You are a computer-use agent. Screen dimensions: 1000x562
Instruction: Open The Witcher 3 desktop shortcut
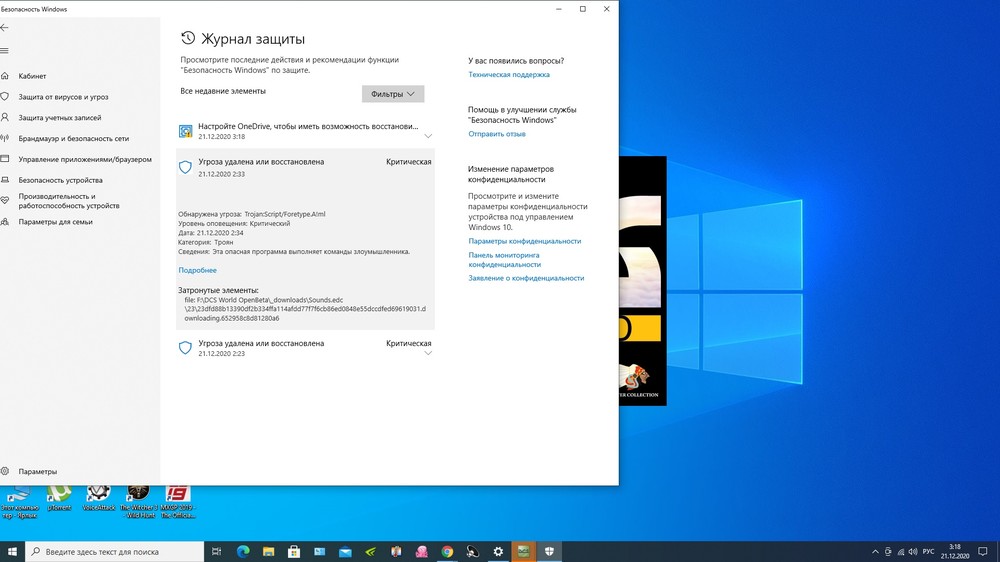138,502
